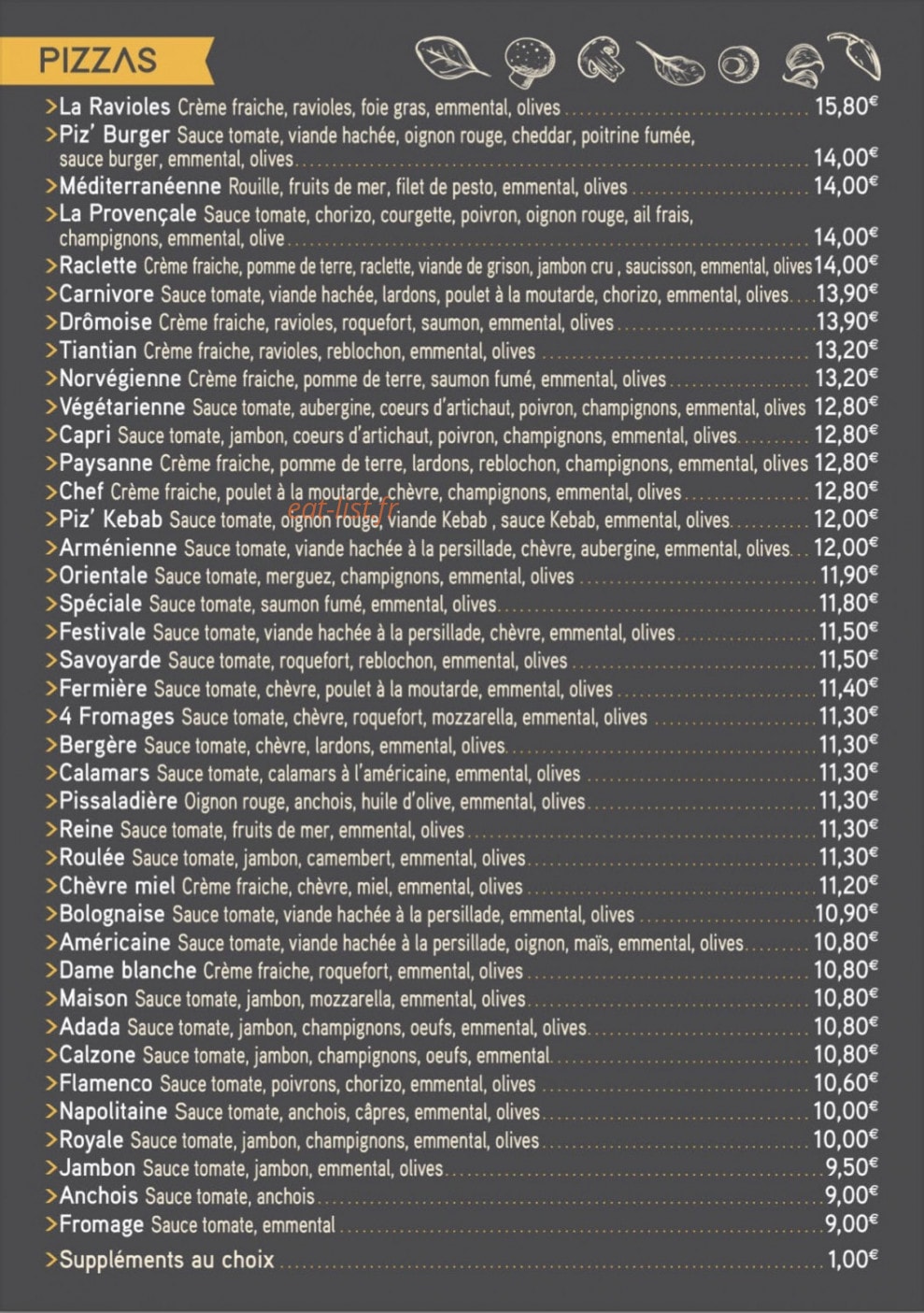
Task: Select the Raclette pizza entry
Action: tap(462, 266)
